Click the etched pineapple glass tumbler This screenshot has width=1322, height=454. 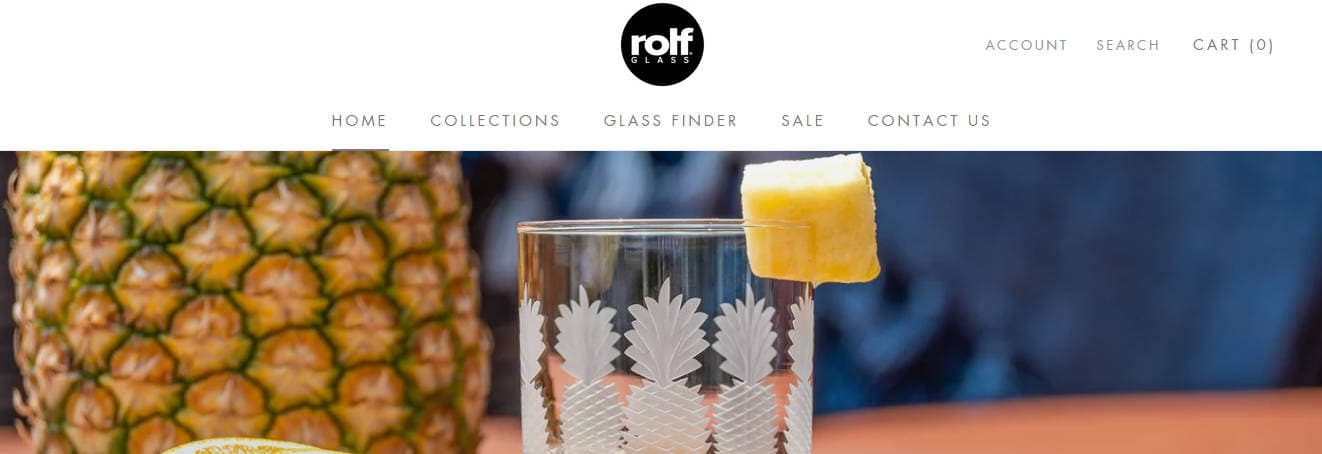665,337
